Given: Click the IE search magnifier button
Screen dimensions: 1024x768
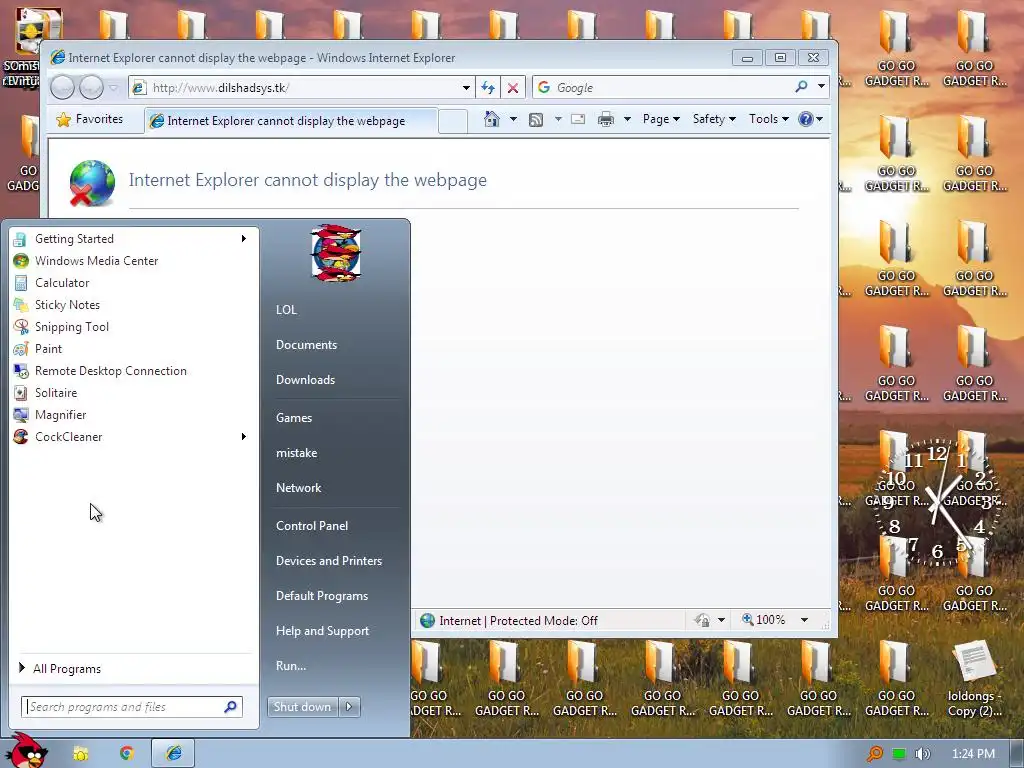Looking at the screenshot, I should pos(801,86).
